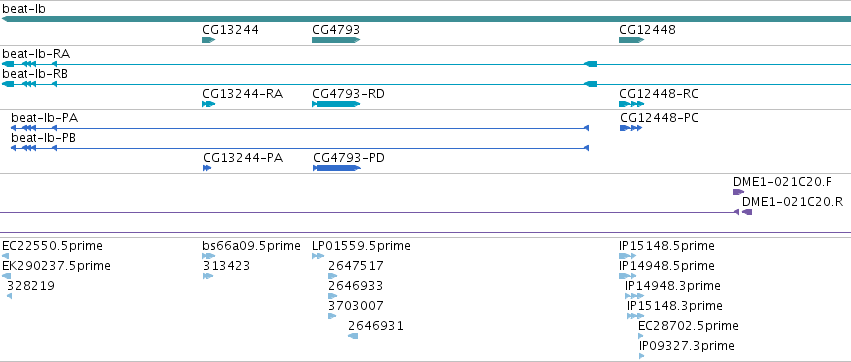
Task: Select the CG13244-PA protein glyph
Action: [x=207, y=168]
